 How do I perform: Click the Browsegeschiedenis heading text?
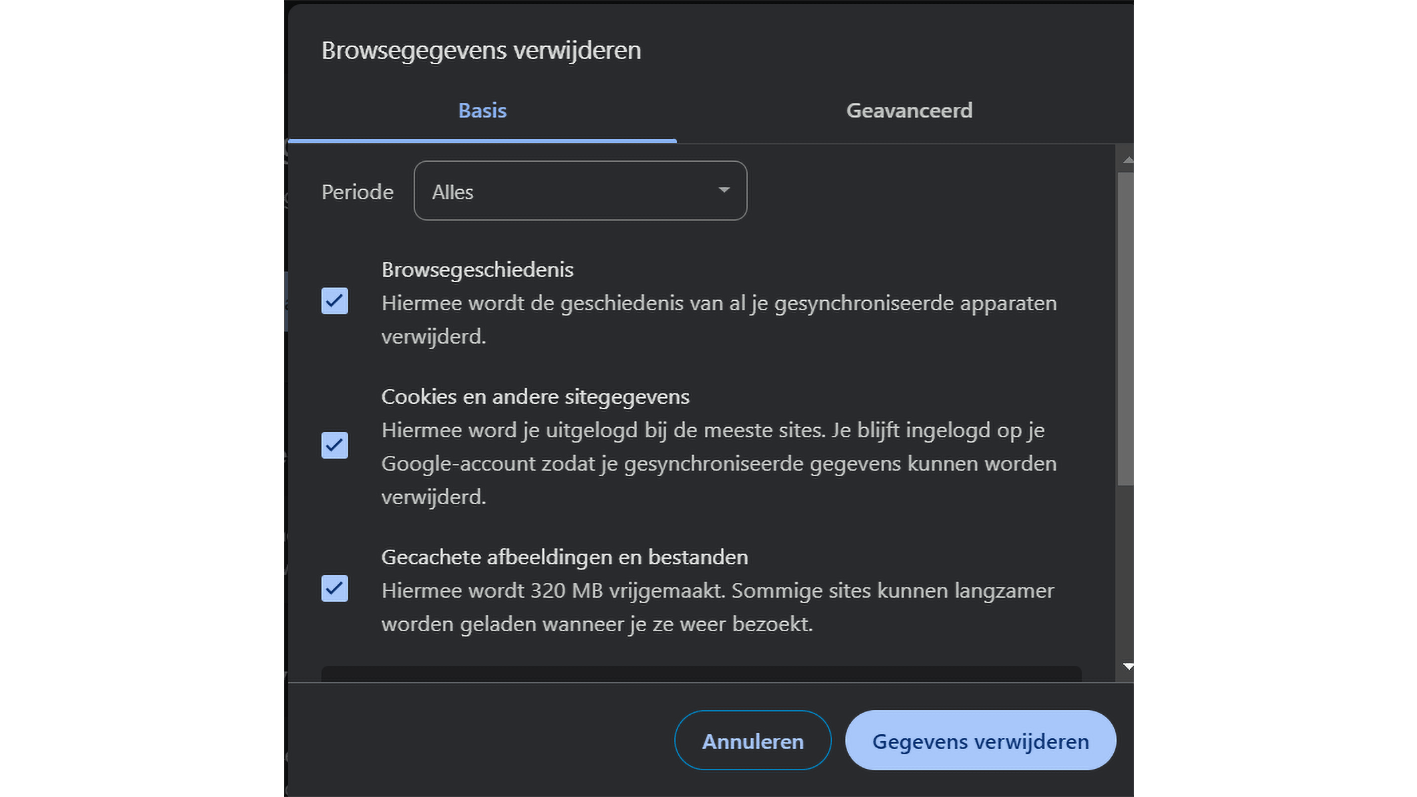coord(477,270)
